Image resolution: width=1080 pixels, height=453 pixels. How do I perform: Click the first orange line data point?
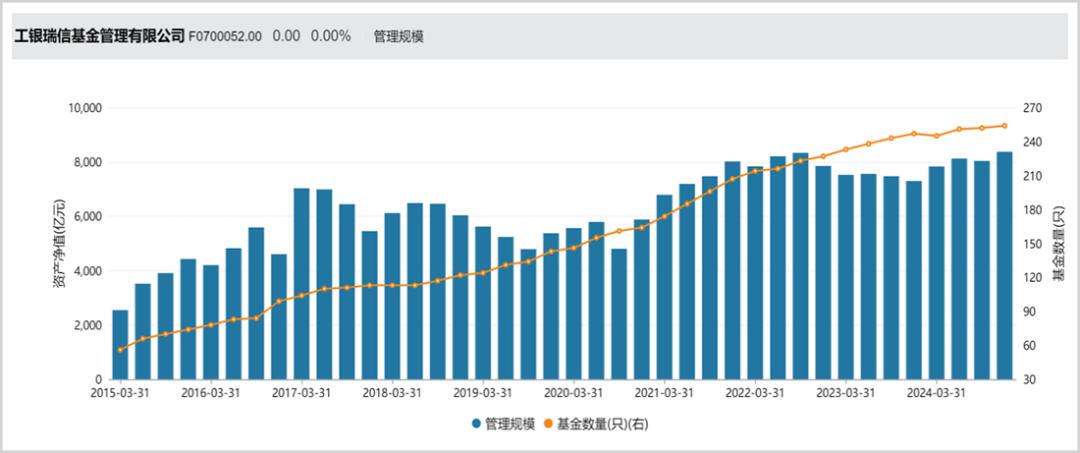pos(120,350)
